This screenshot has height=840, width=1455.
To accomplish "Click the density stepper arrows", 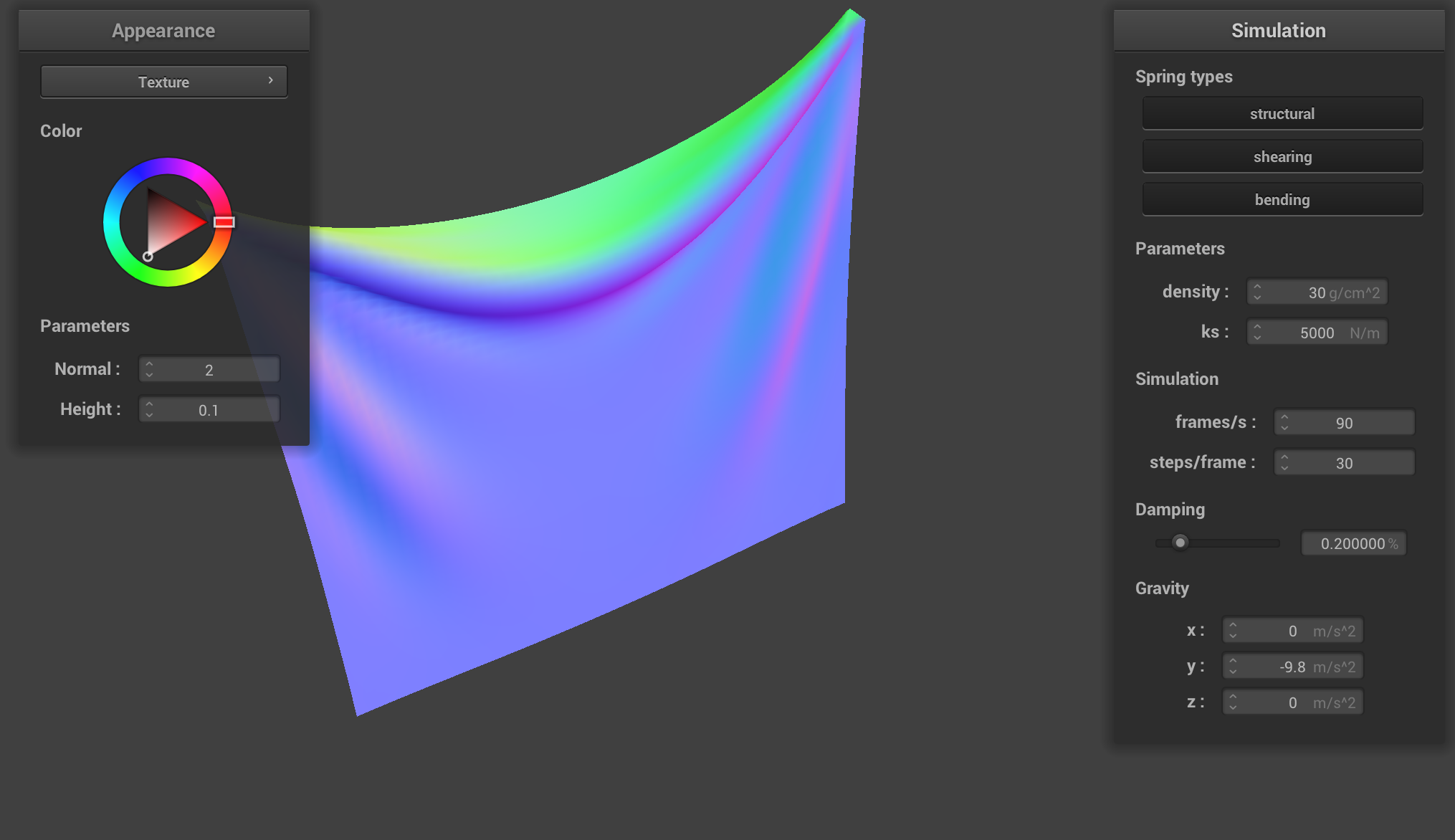I will [x=1257, y=292].
